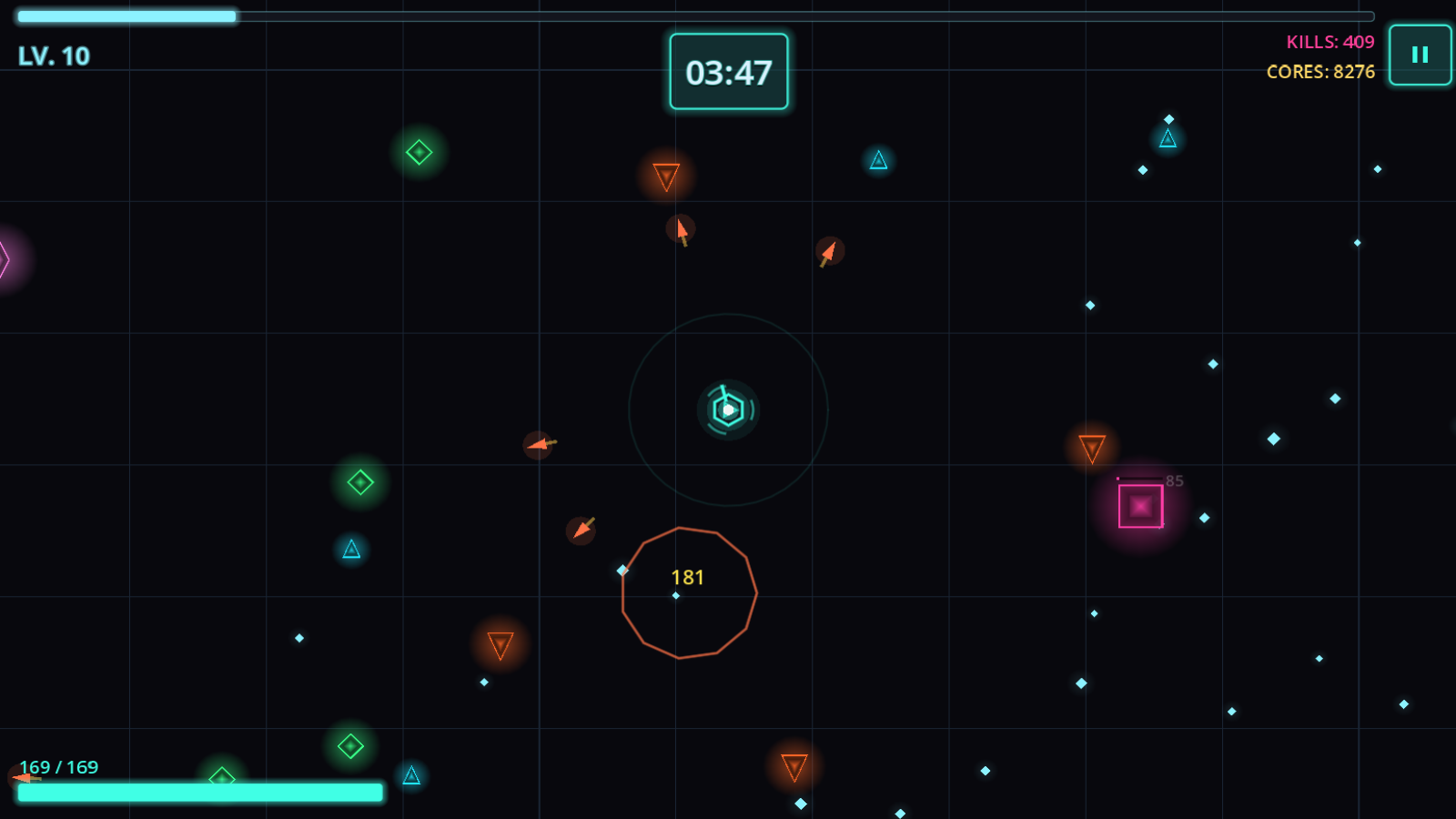
Task: Target the green diamond enemy nearest the LV. 10 label
Action: point(419,152)
